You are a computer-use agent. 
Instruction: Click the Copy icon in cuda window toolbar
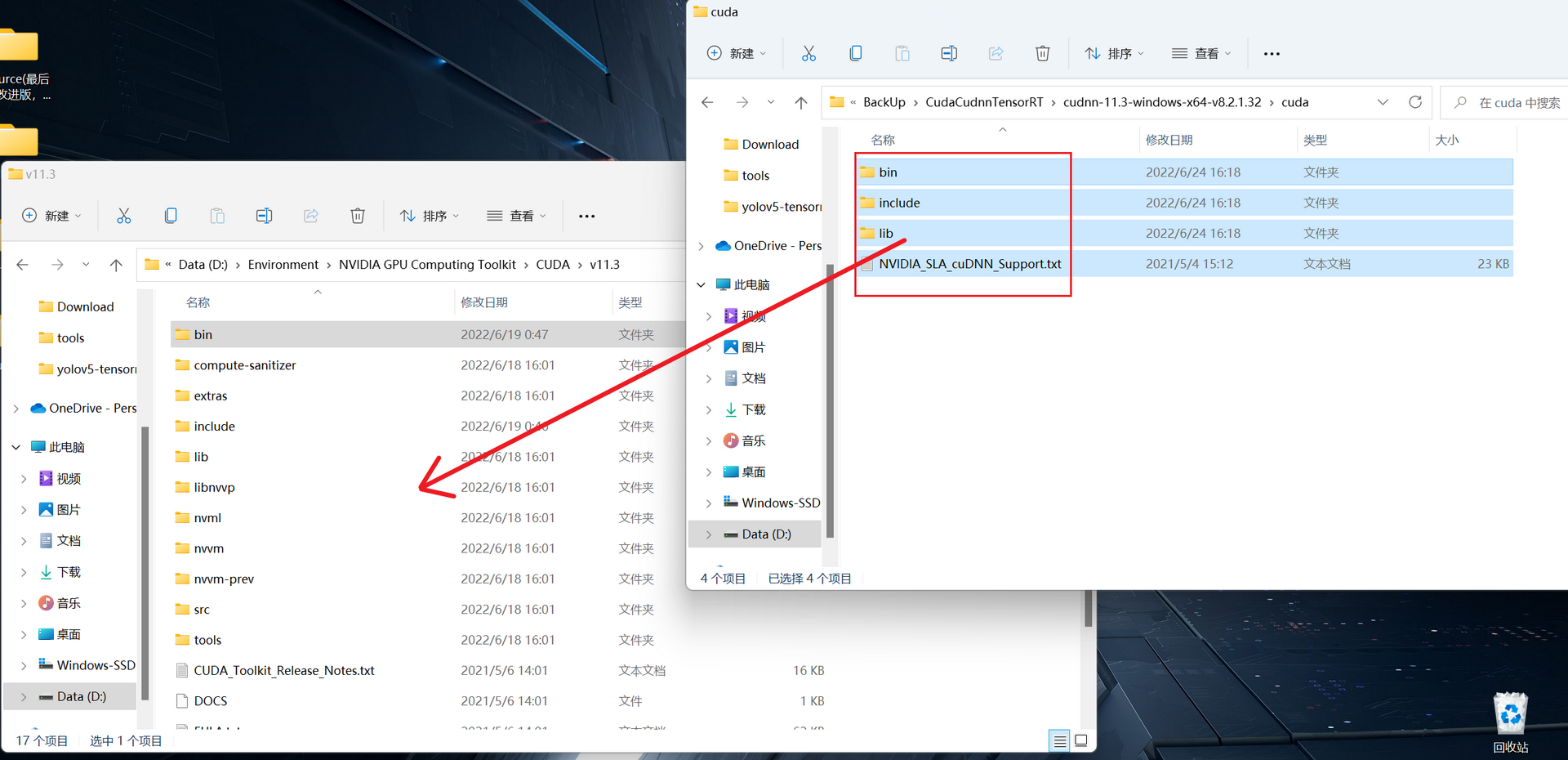point(855,53)
